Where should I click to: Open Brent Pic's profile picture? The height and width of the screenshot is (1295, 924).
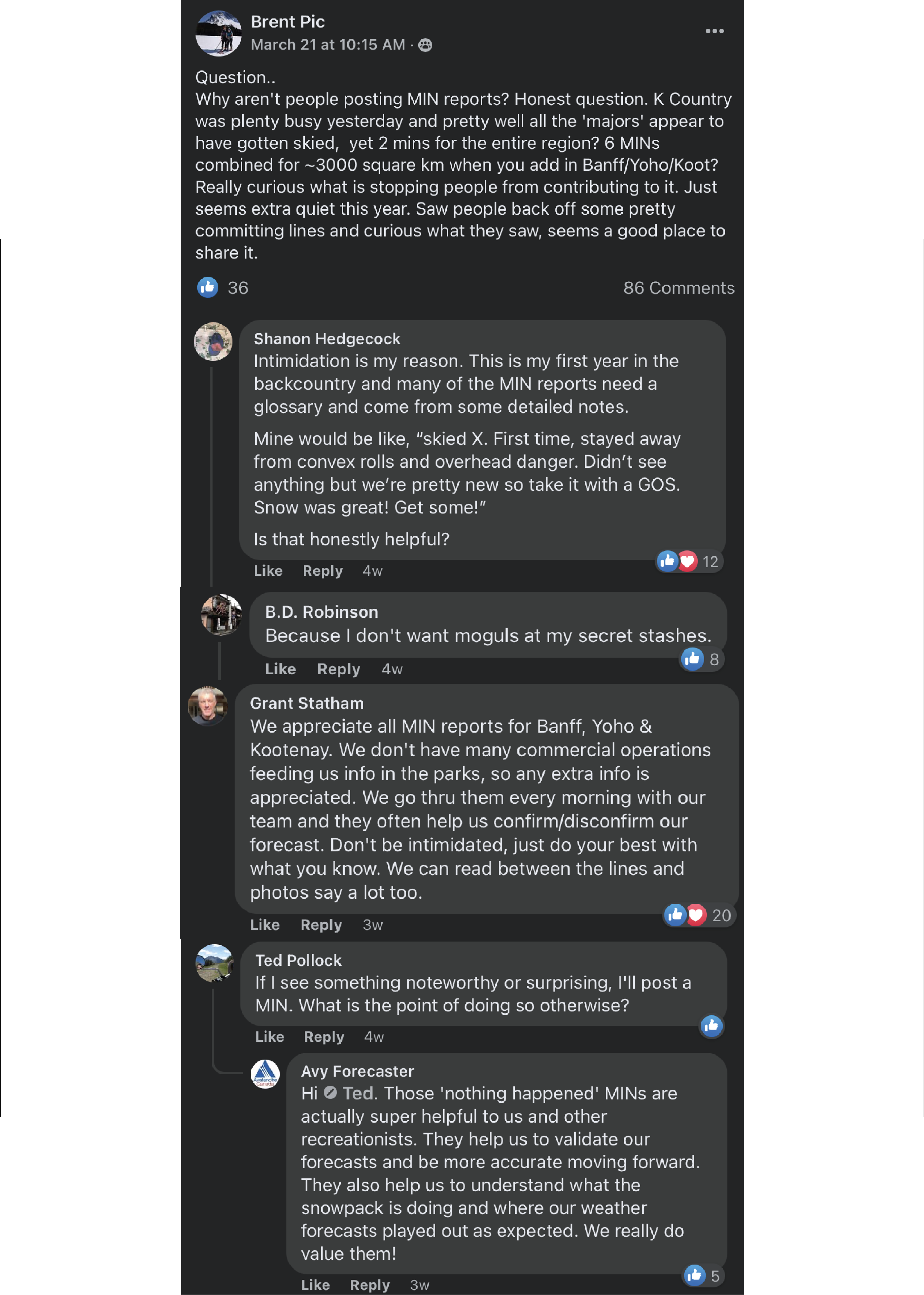[x=218, y=34]
